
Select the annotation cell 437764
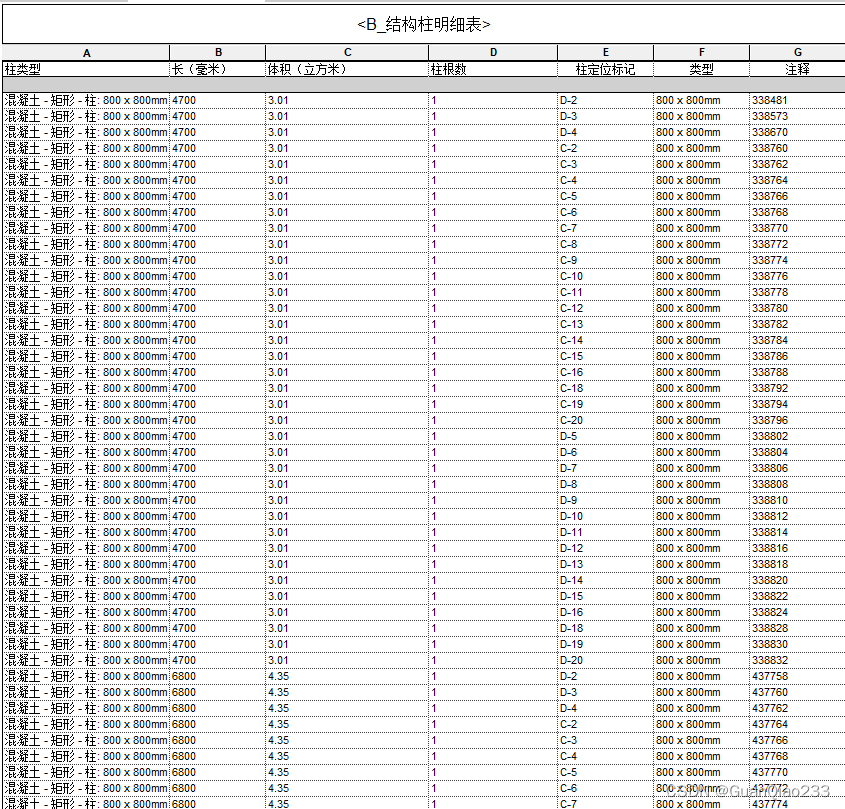798,724
